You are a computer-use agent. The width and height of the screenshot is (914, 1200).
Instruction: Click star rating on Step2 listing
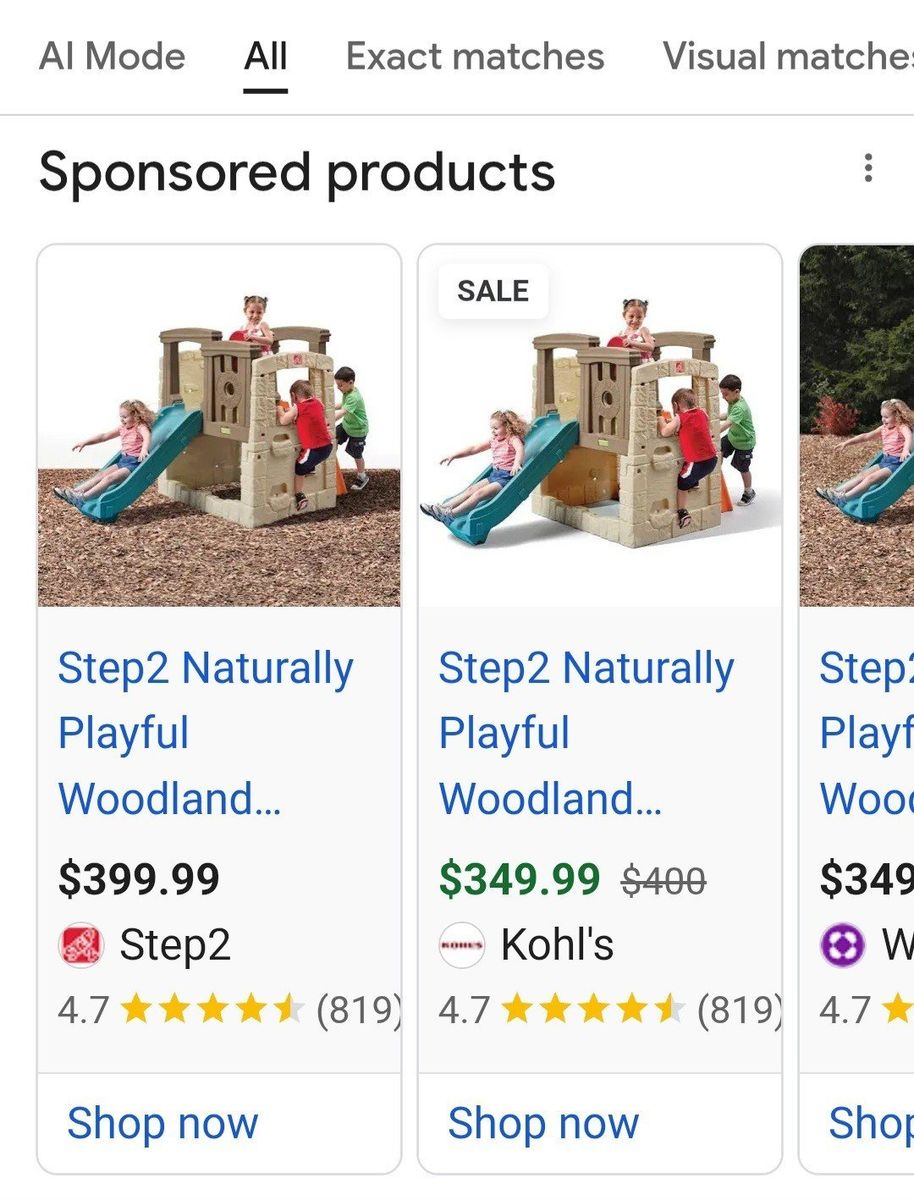pos(211,1010)
